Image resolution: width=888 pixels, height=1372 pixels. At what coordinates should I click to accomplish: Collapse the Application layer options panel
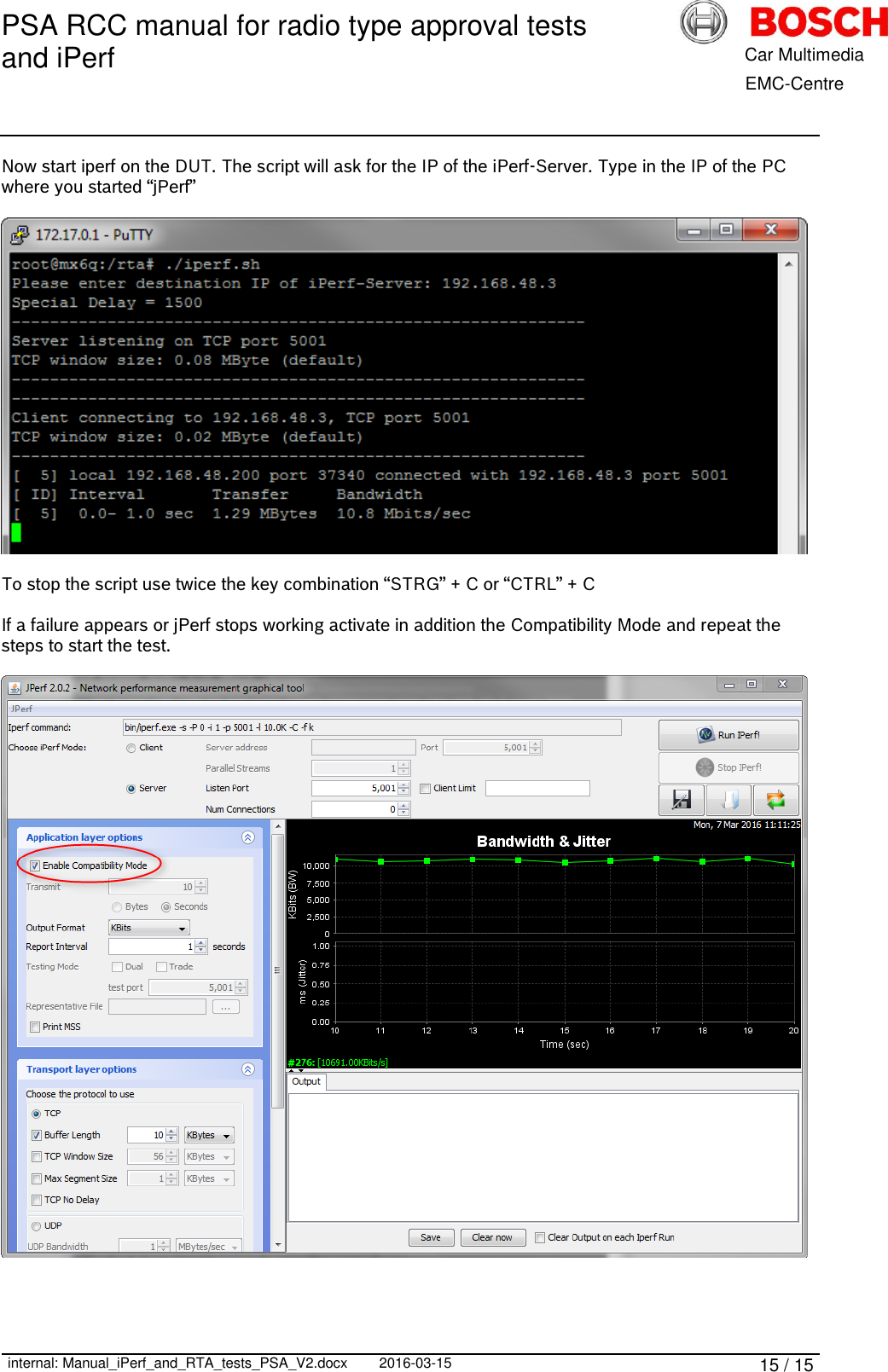(248, 837)
